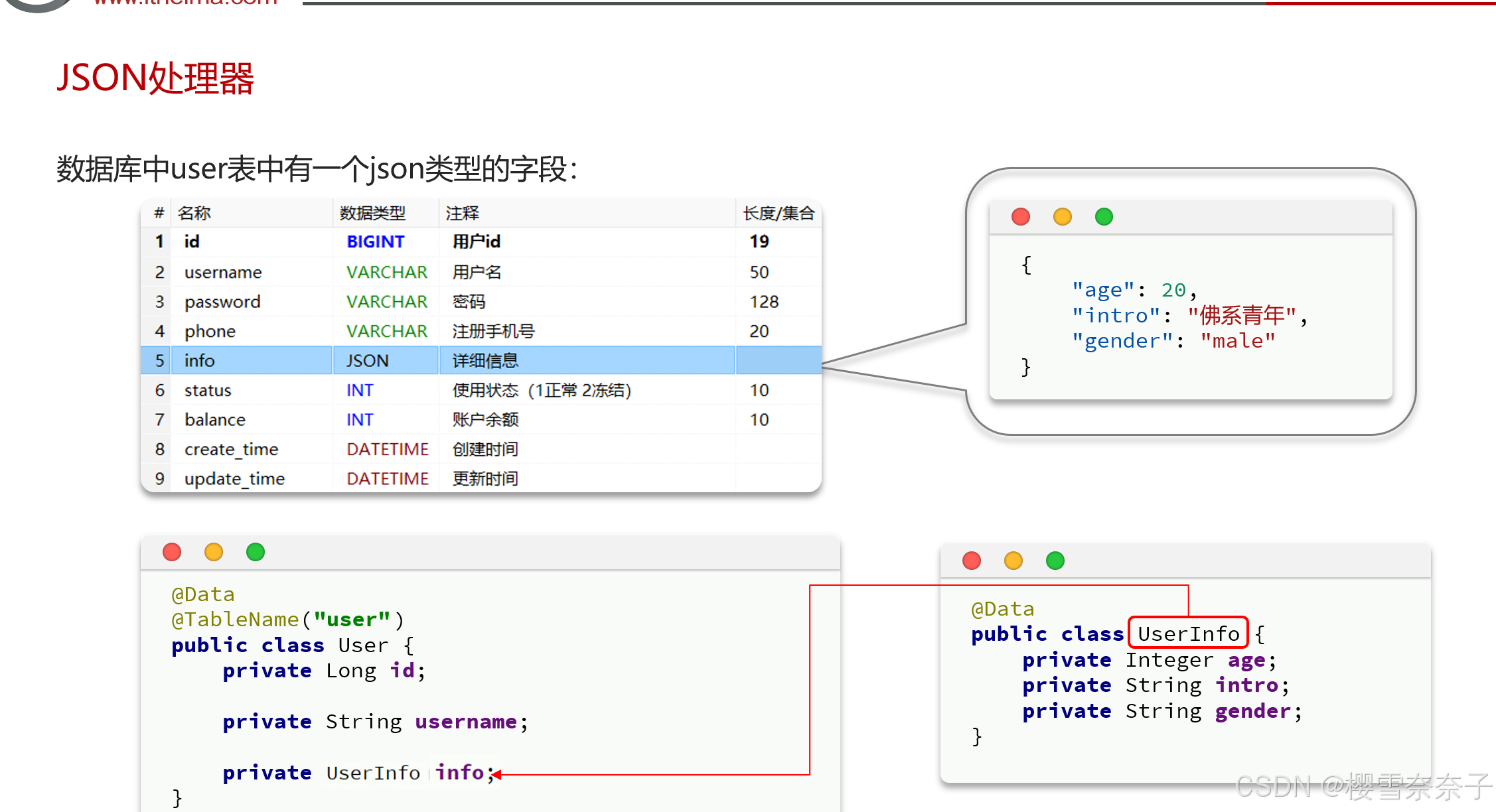Select the DATETIME type of create_time row
Image resolution: width=1496 pixels, height=812 pixels.
(x=387, y=449)
